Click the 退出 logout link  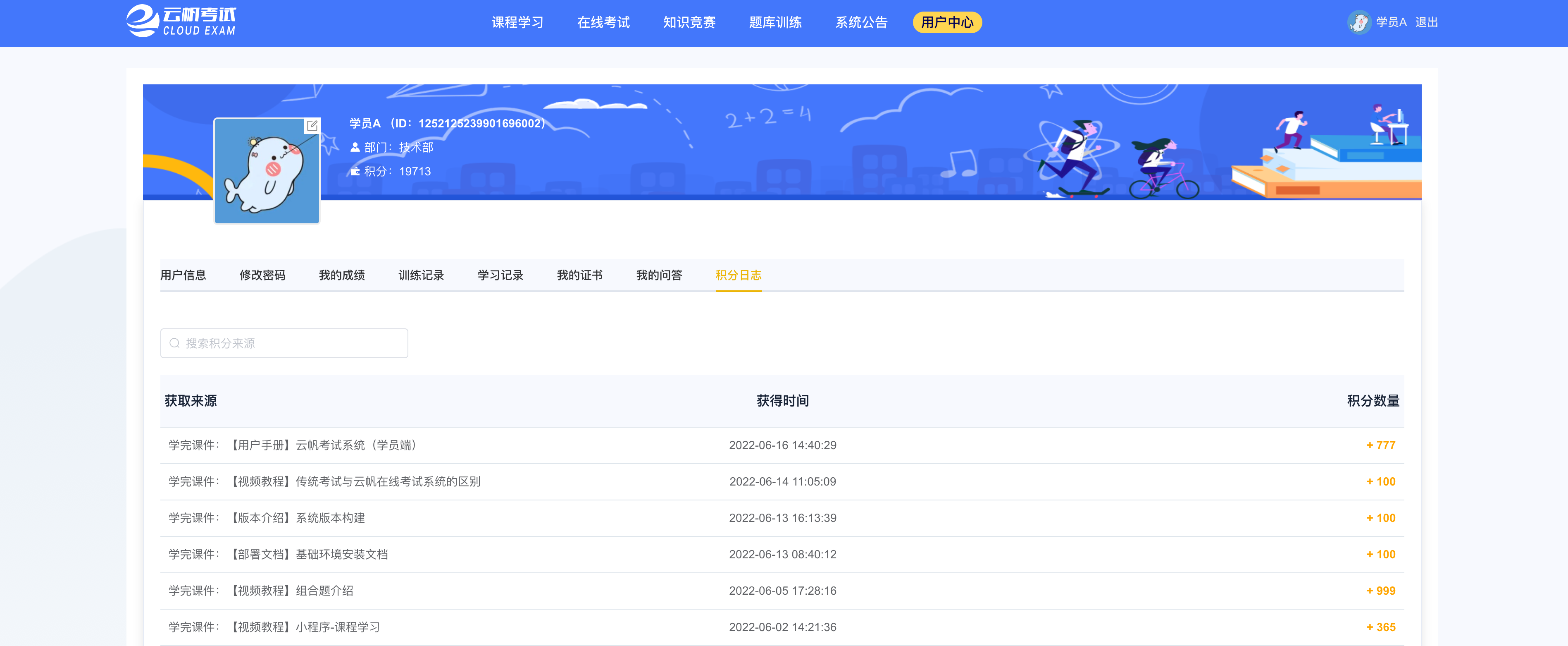click(x=1426, y=22)
